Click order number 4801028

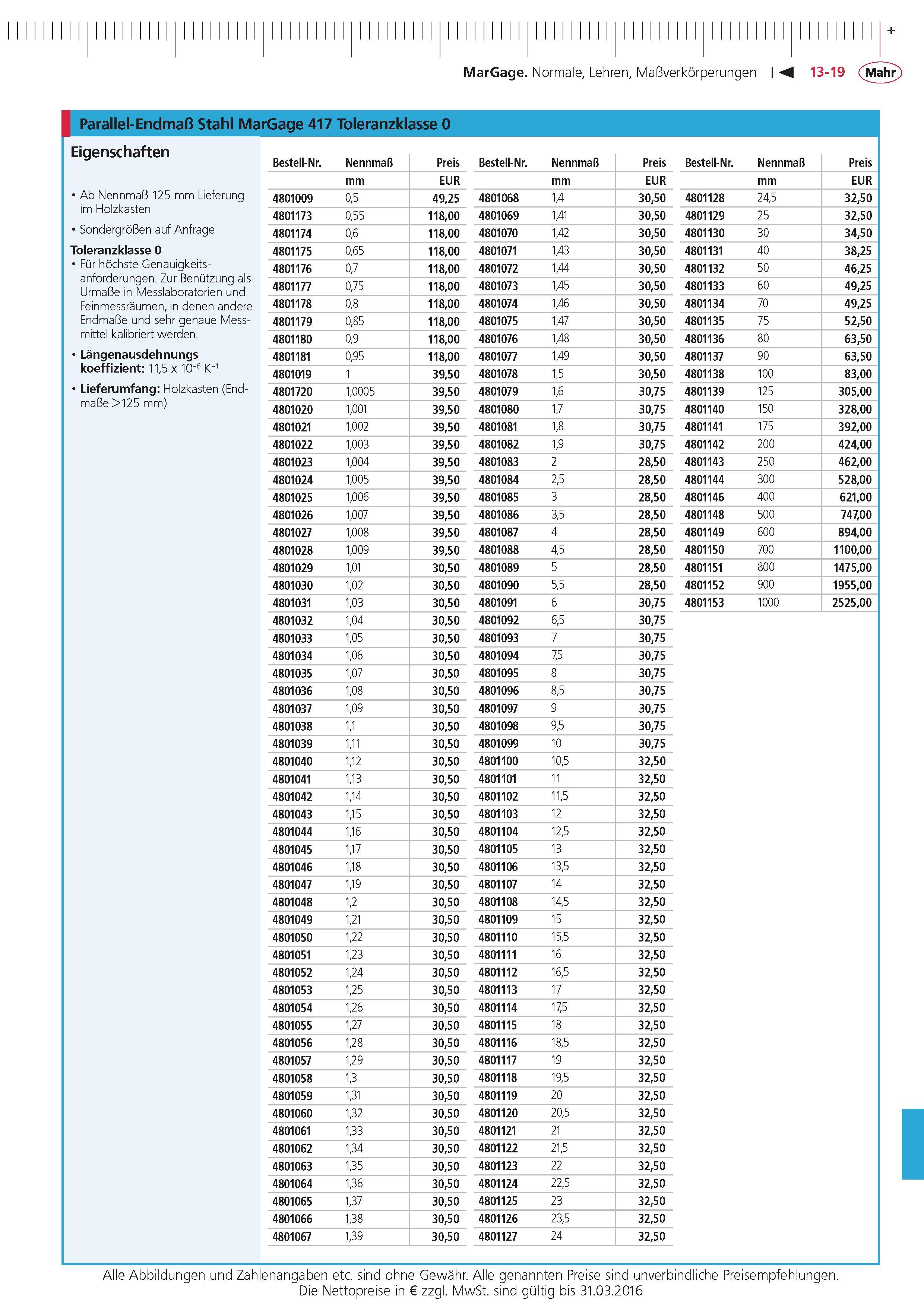pyautogui.click(x=292, y=550)
